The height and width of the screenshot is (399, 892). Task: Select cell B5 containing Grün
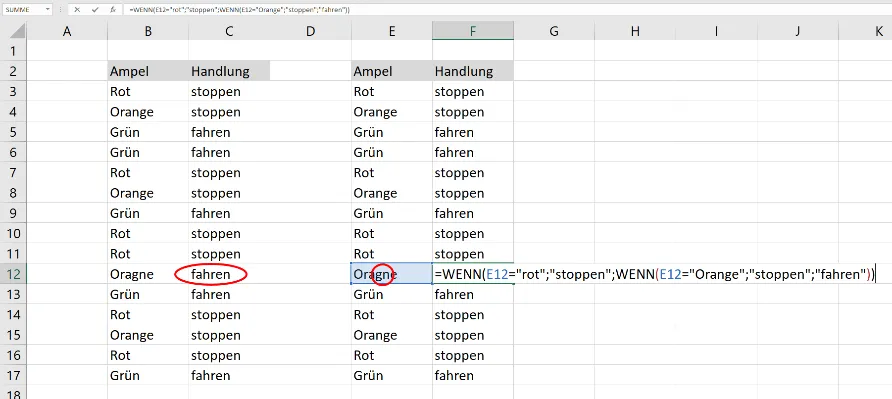(148, 133)
